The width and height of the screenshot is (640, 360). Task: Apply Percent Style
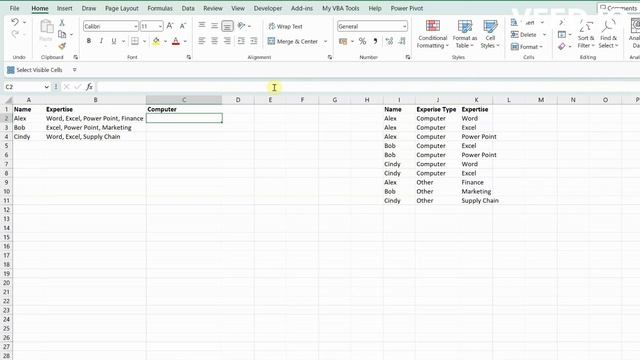click(362, 41)
